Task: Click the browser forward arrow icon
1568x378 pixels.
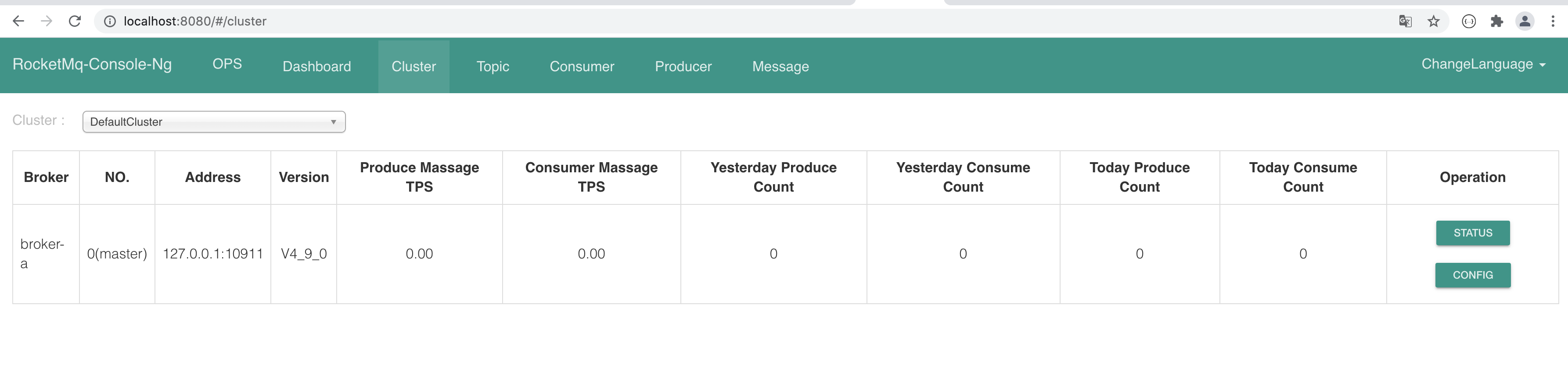Action: [46, 22]
